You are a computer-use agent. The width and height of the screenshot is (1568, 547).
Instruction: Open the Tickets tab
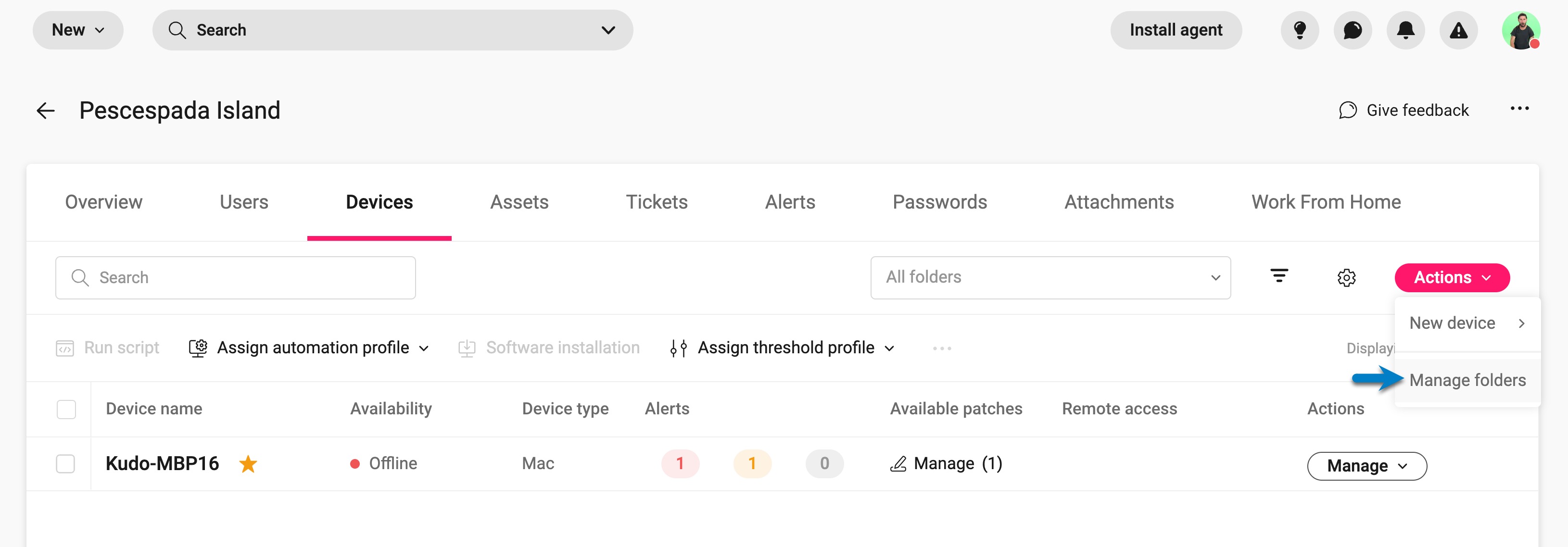[656, 202]
